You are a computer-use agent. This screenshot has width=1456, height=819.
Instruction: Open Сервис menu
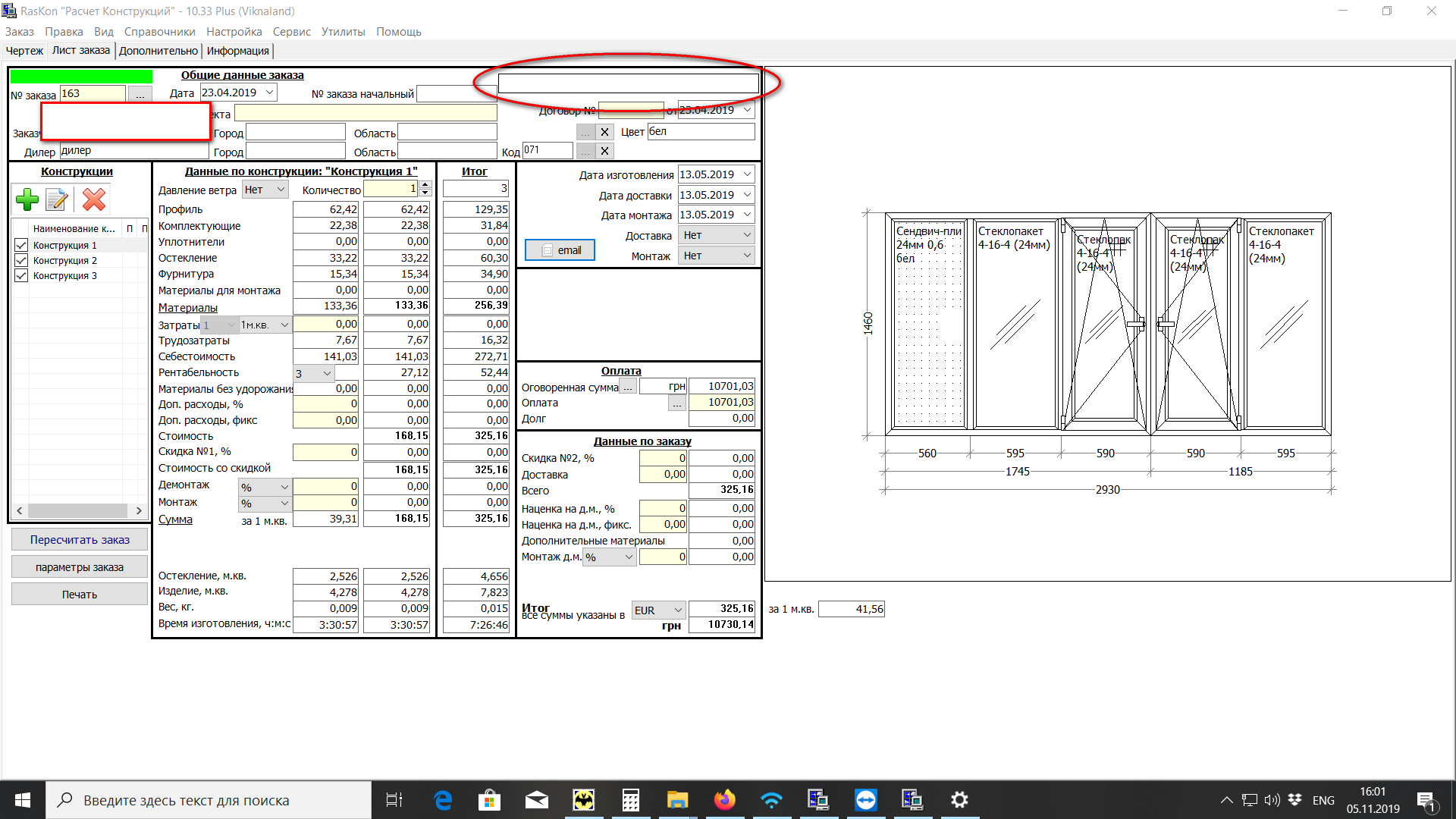pyautogui.click(x=292, y=32)
